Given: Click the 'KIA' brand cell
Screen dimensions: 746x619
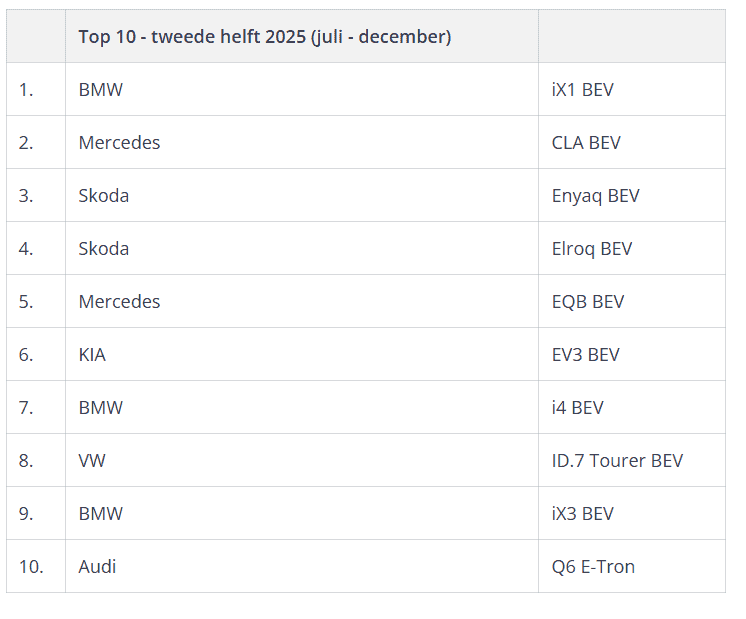Looking at the screenshot, I should click(92, 355).
